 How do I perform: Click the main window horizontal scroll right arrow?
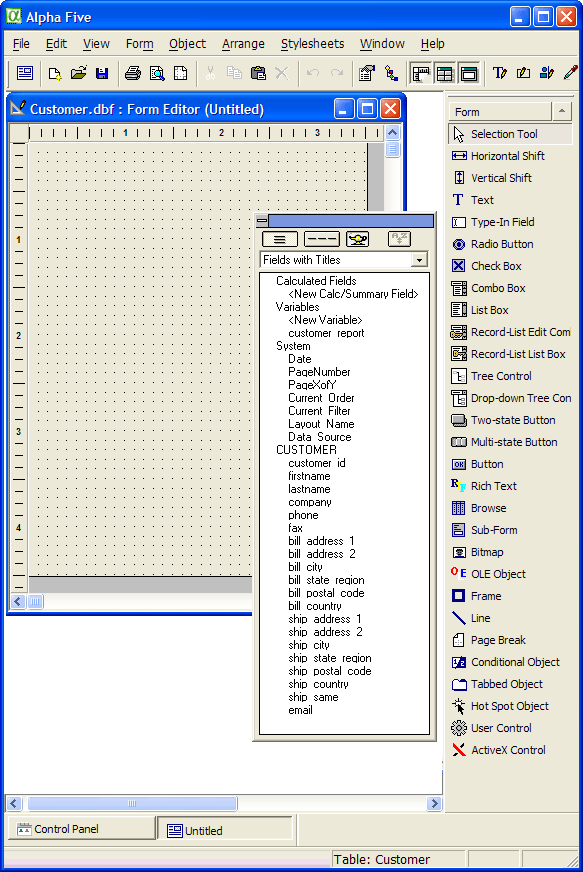434,803
